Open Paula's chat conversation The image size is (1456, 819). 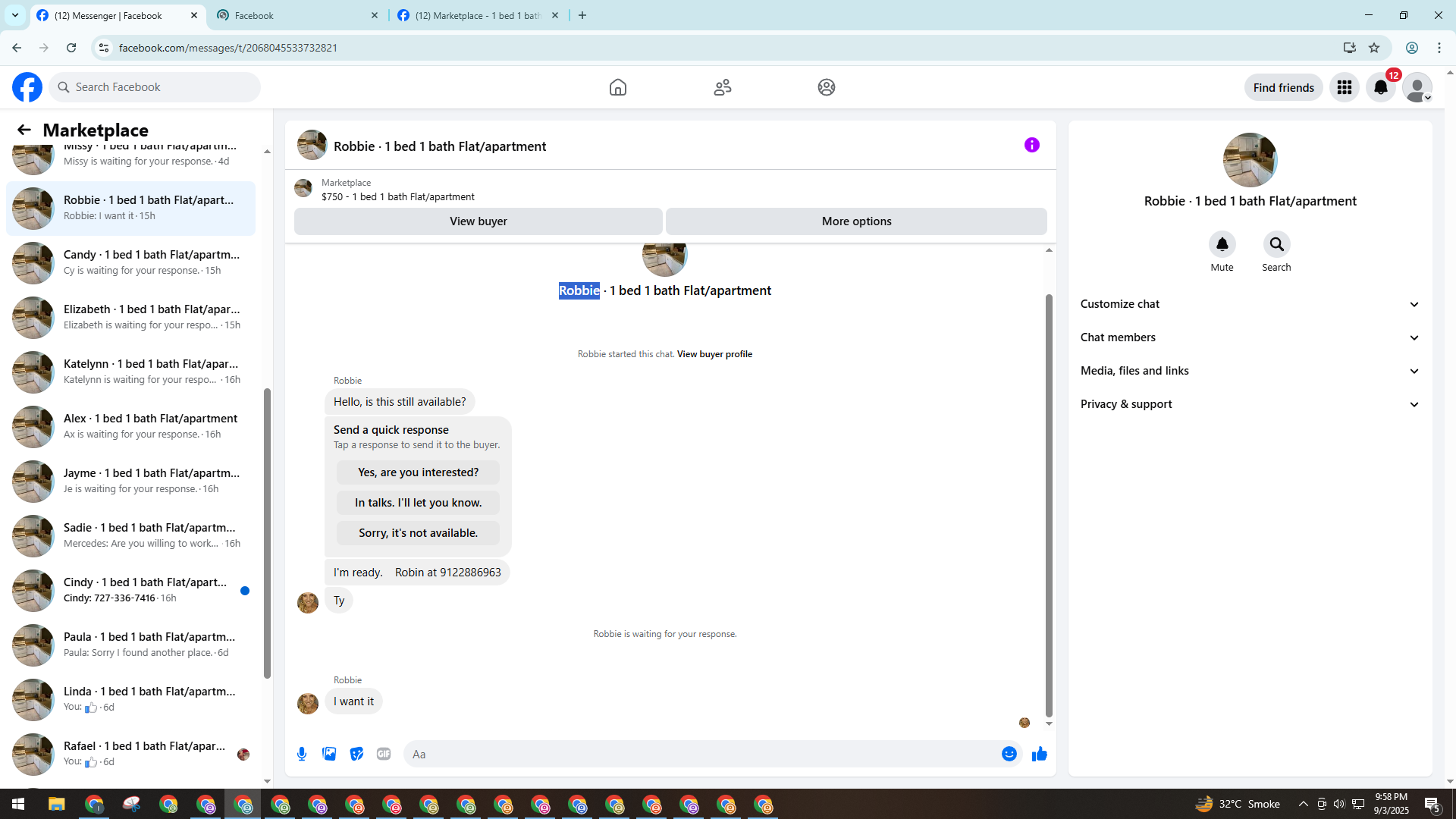130,645
